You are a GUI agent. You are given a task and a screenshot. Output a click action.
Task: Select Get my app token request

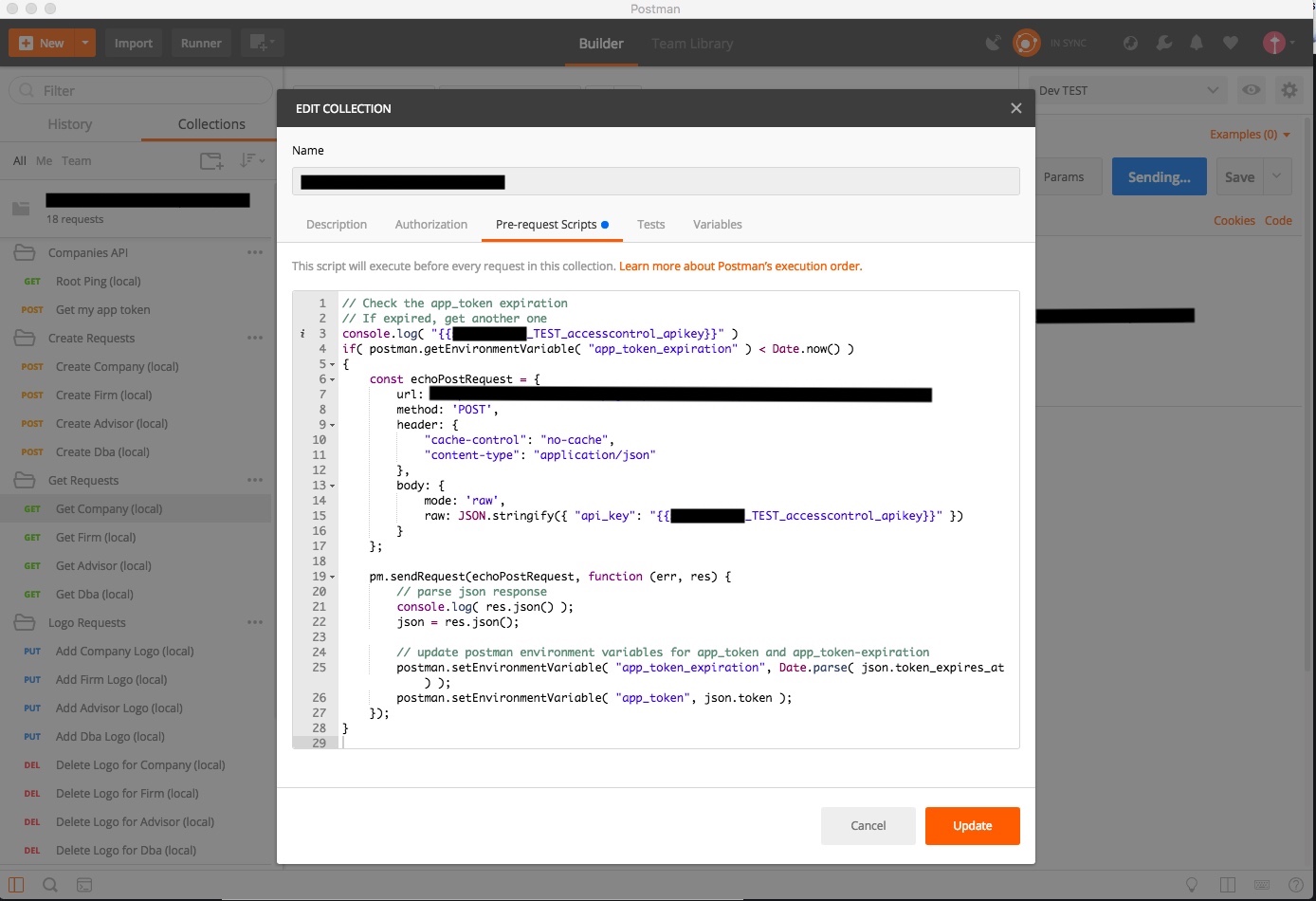coord(102,310)
